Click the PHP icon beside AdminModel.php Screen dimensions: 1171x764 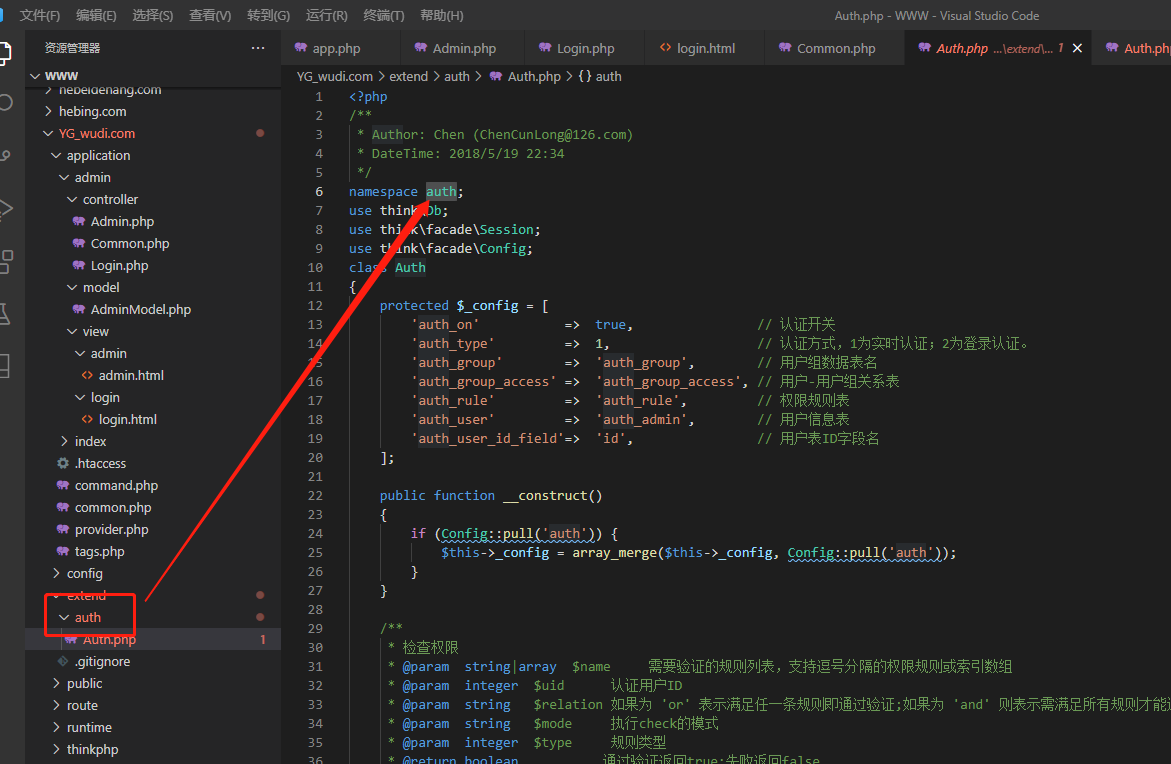click(78, 309)
